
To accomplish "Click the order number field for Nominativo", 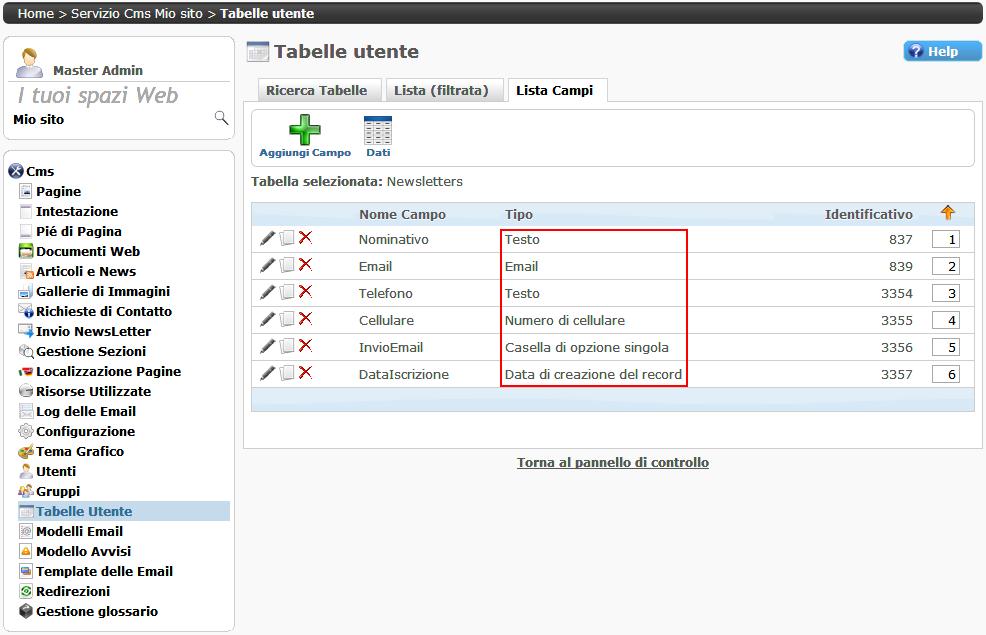I will (945, 240).
